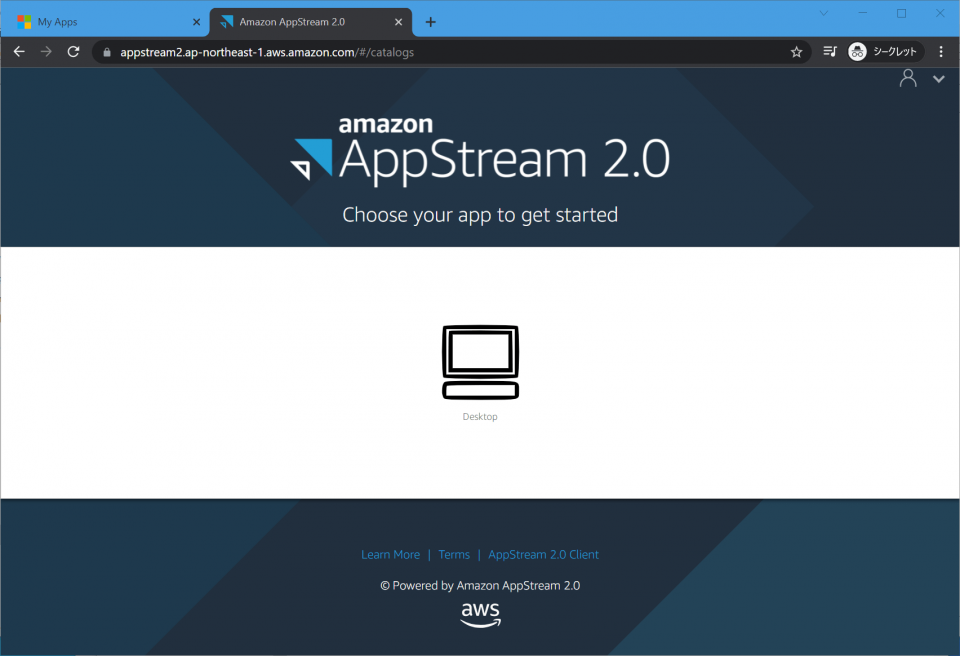Viewport: 960px width, 656px height.
Task: Click the AppStream 2.0 logo arrow icon
Action: tap(312, 159)
